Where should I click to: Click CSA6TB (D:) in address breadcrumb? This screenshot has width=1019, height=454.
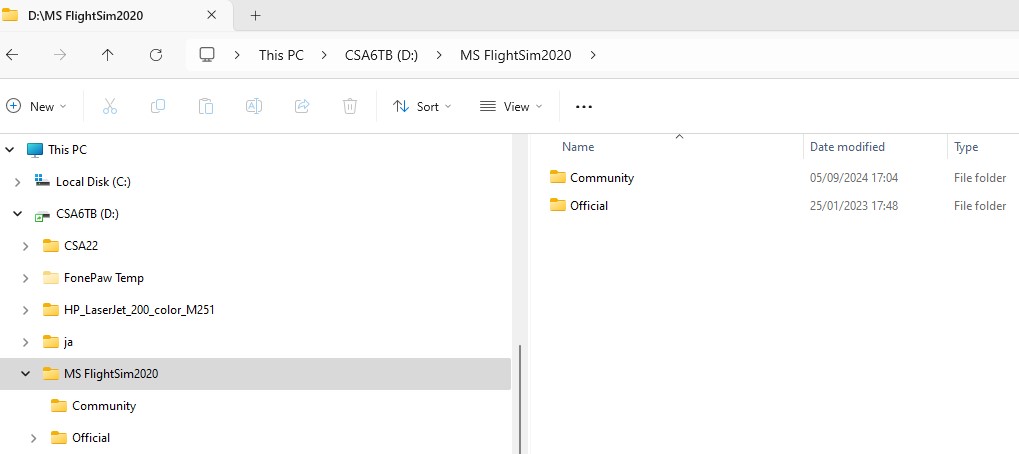(x=381, y=55)
